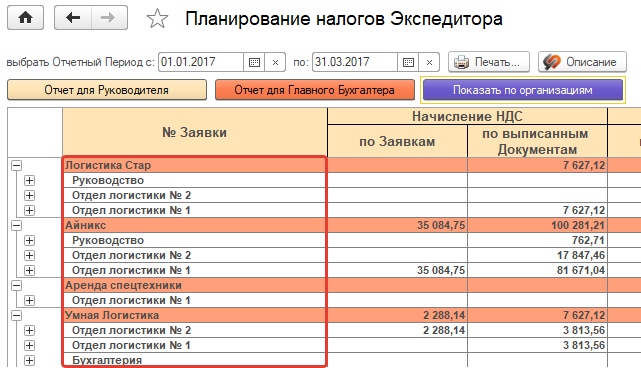Select the Аренда спецтехники row name
The height and width of the screenshot is (368, 641).
tap(123, 285)
